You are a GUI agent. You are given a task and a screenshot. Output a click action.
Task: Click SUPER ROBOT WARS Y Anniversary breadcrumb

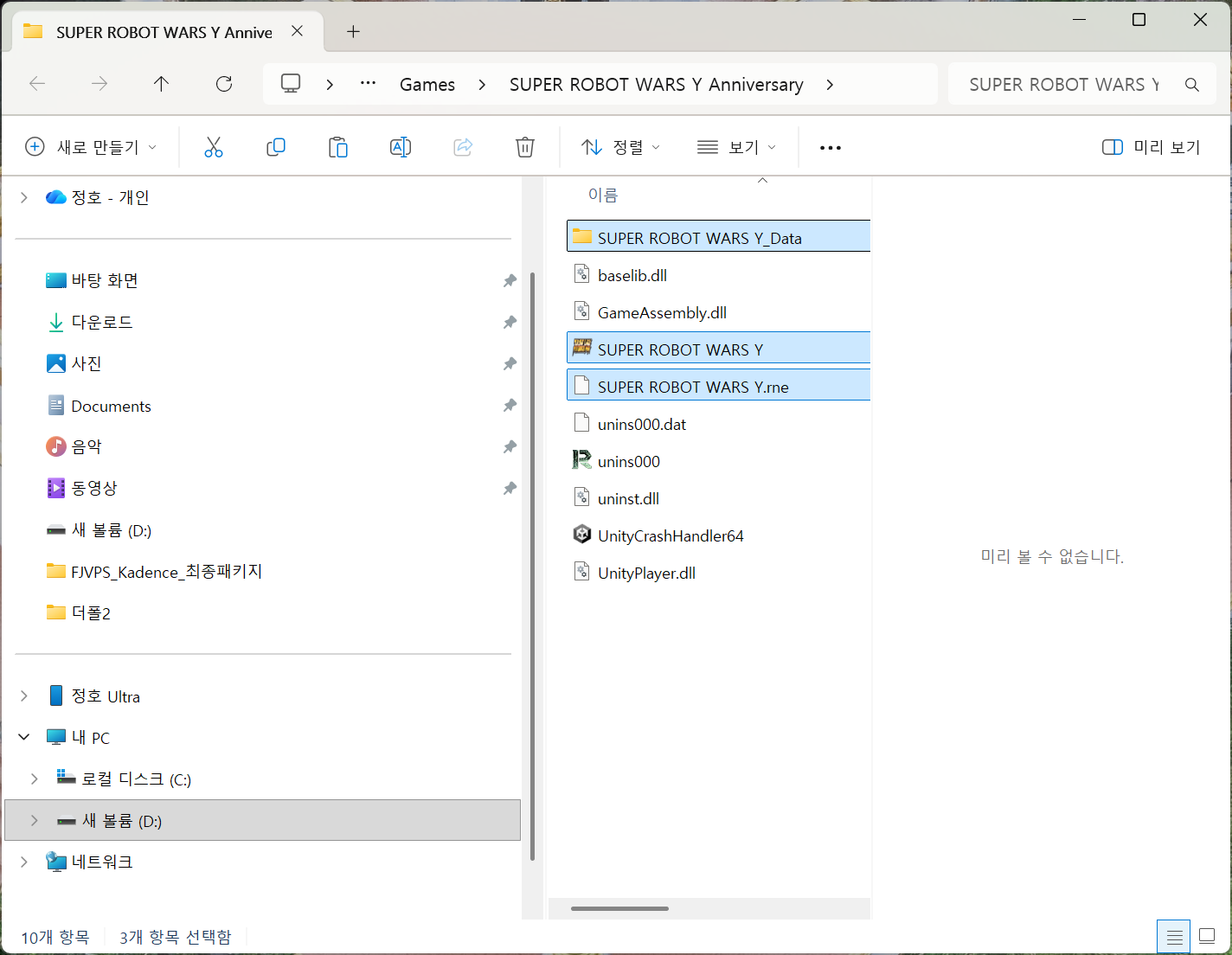(x=657, y=85)
